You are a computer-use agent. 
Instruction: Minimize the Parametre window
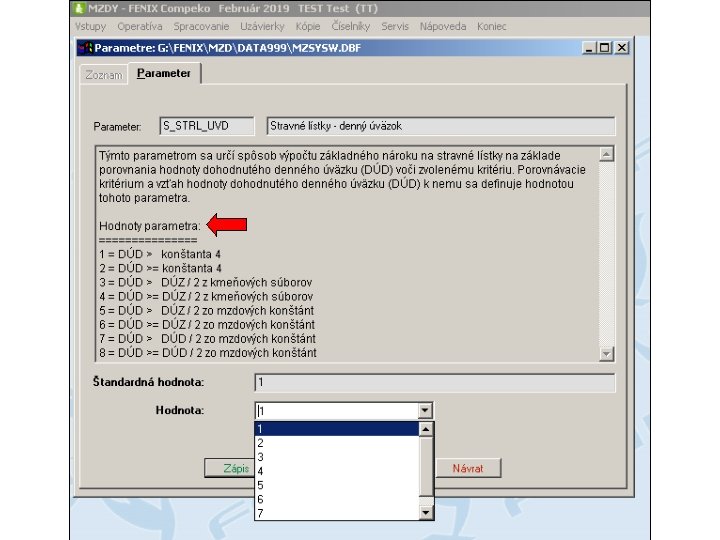(x=588, y=48)
